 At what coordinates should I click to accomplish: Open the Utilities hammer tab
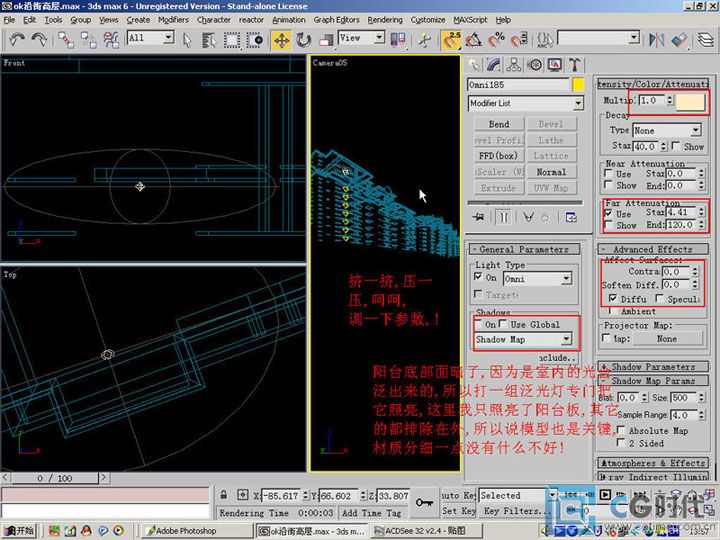pos(574,65)
